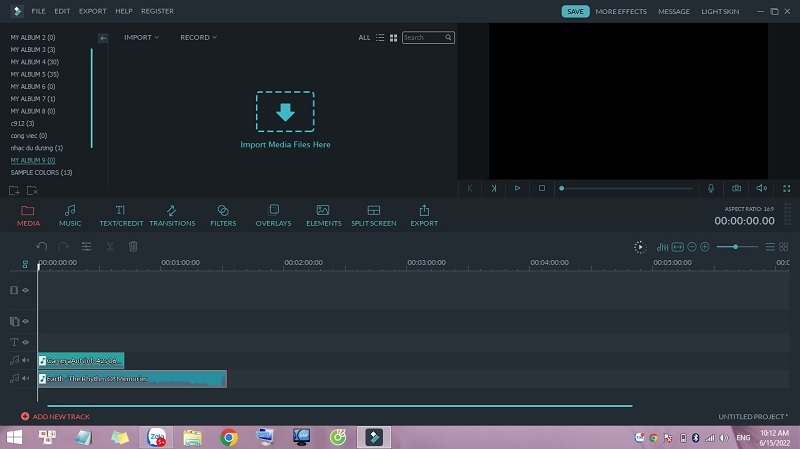Screen dimensions: 800x449
Task: Toggle the Light Skin theme
Action: pos(720,11)
